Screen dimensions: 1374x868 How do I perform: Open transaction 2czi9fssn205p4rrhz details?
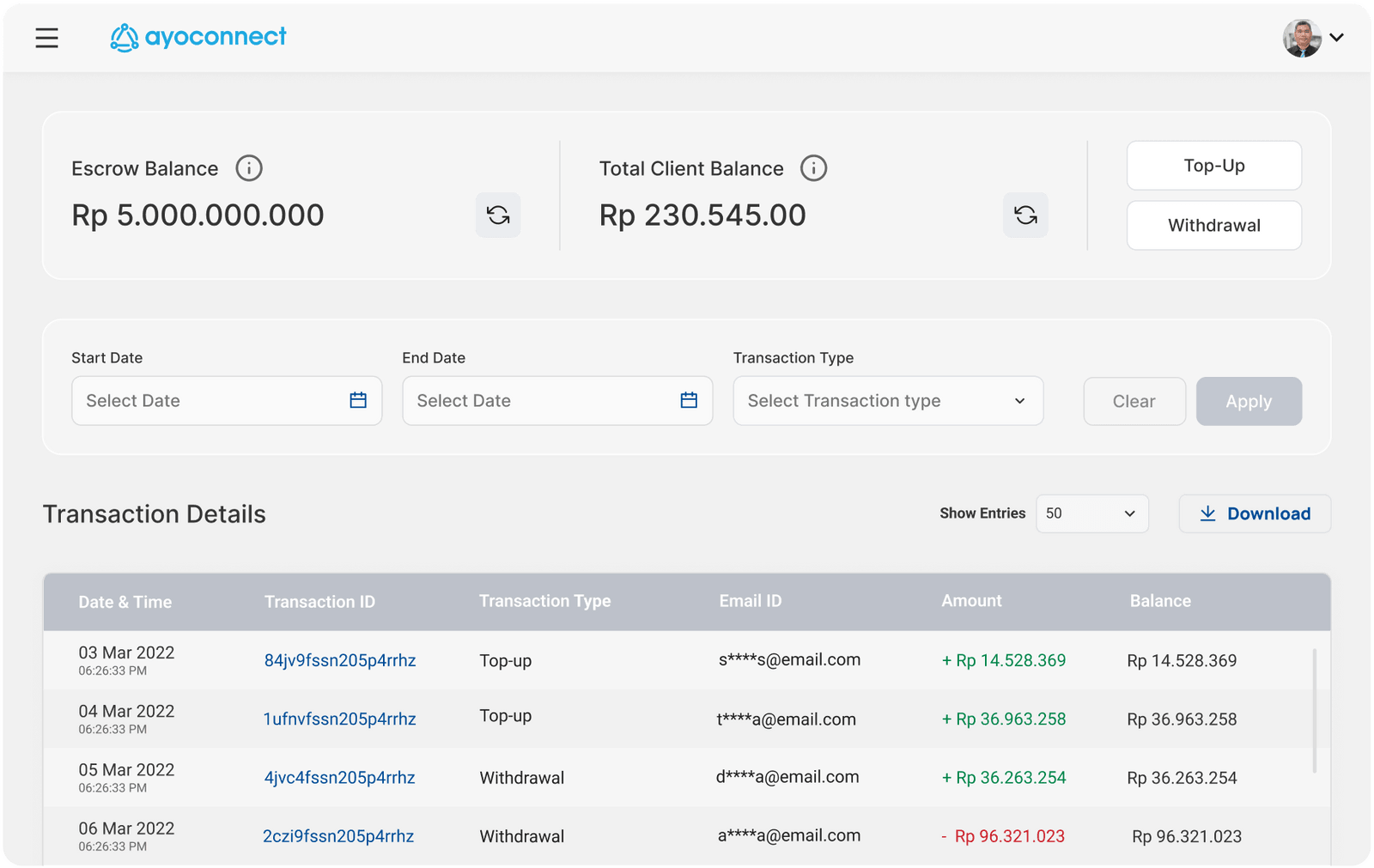coord(338,835)
